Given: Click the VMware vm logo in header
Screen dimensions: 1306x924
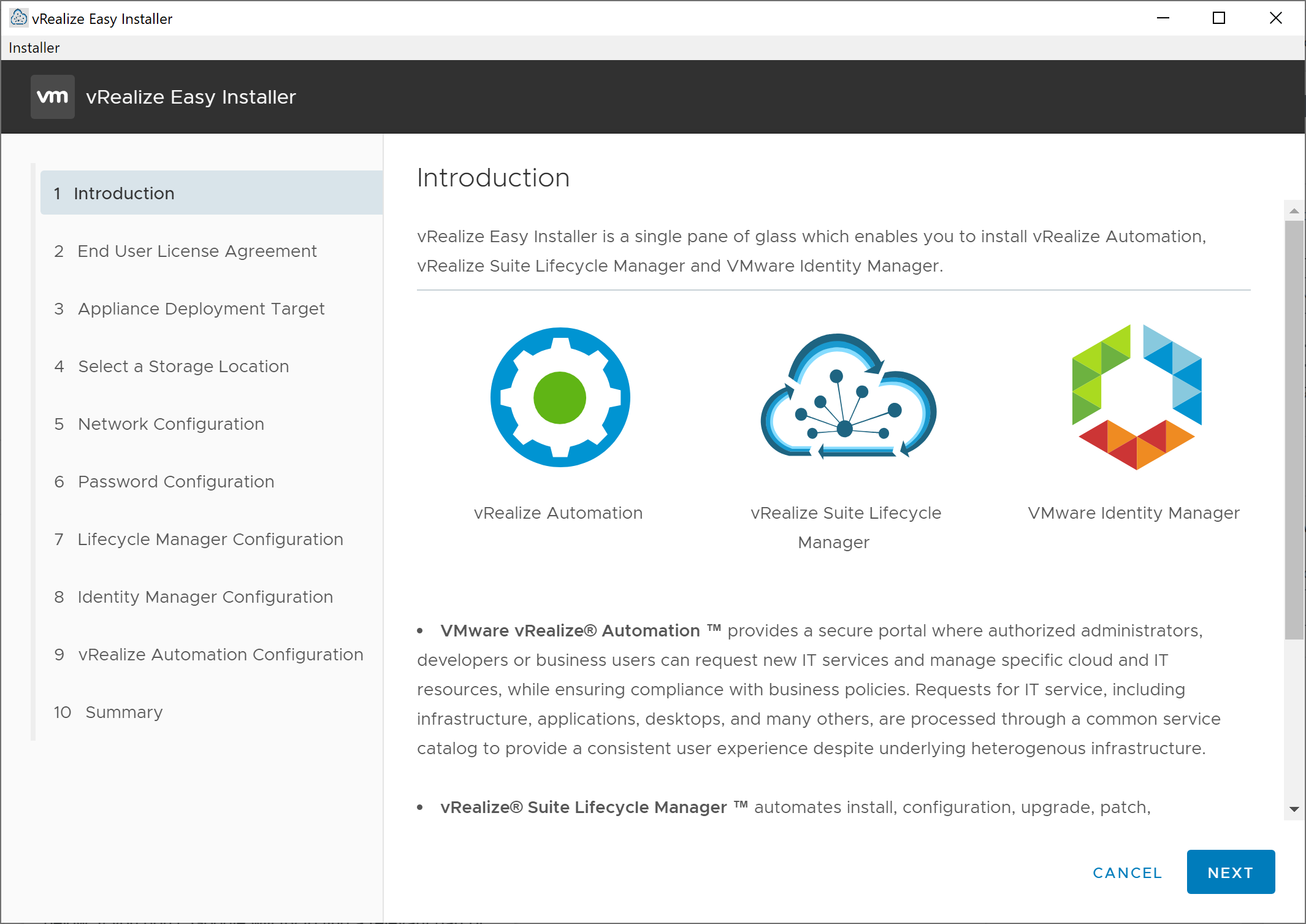Looking at the screenshot, I should (53, 97).
